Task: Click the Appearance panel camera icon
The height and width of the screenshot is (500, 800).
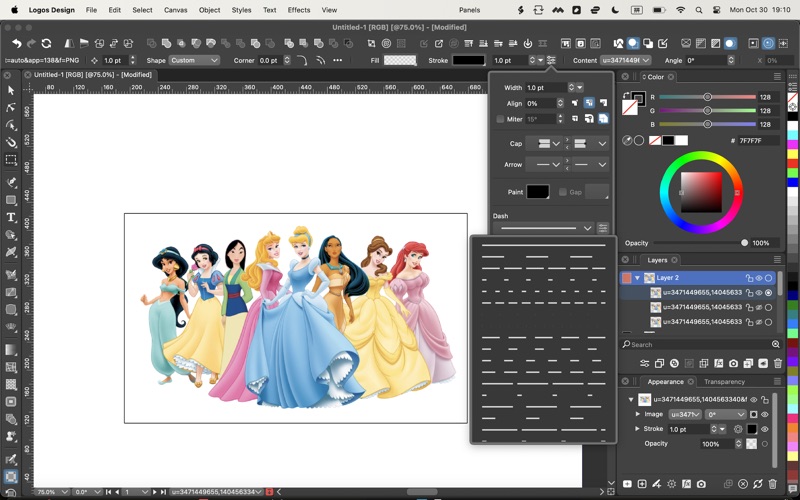Action: tap(702, 484)
